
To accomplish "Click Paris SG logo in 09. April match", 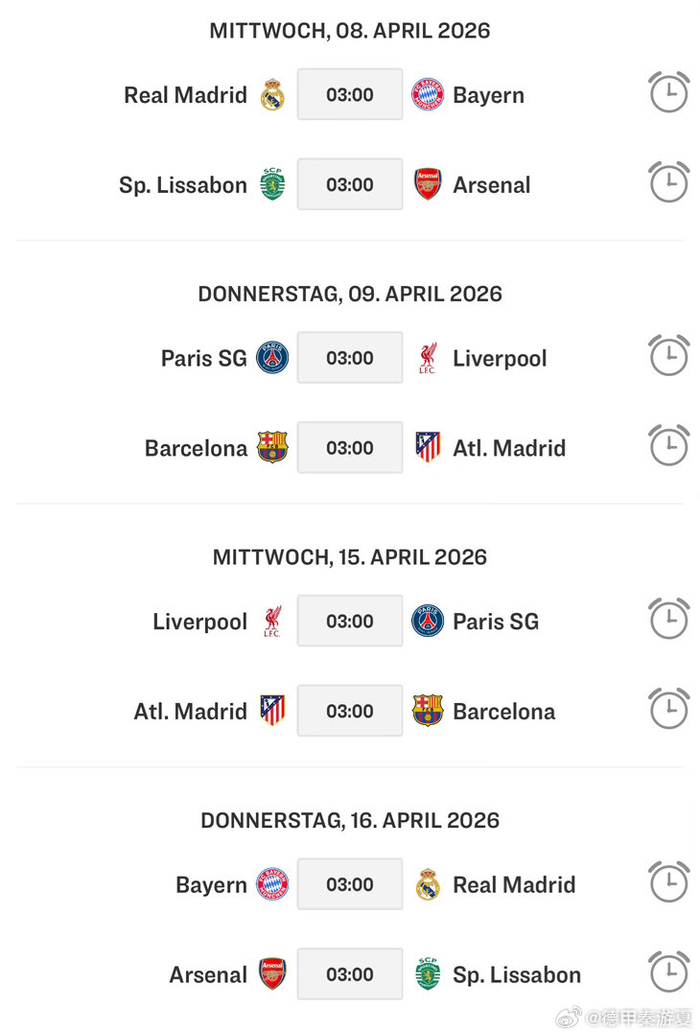I will (x=272, y=358).
